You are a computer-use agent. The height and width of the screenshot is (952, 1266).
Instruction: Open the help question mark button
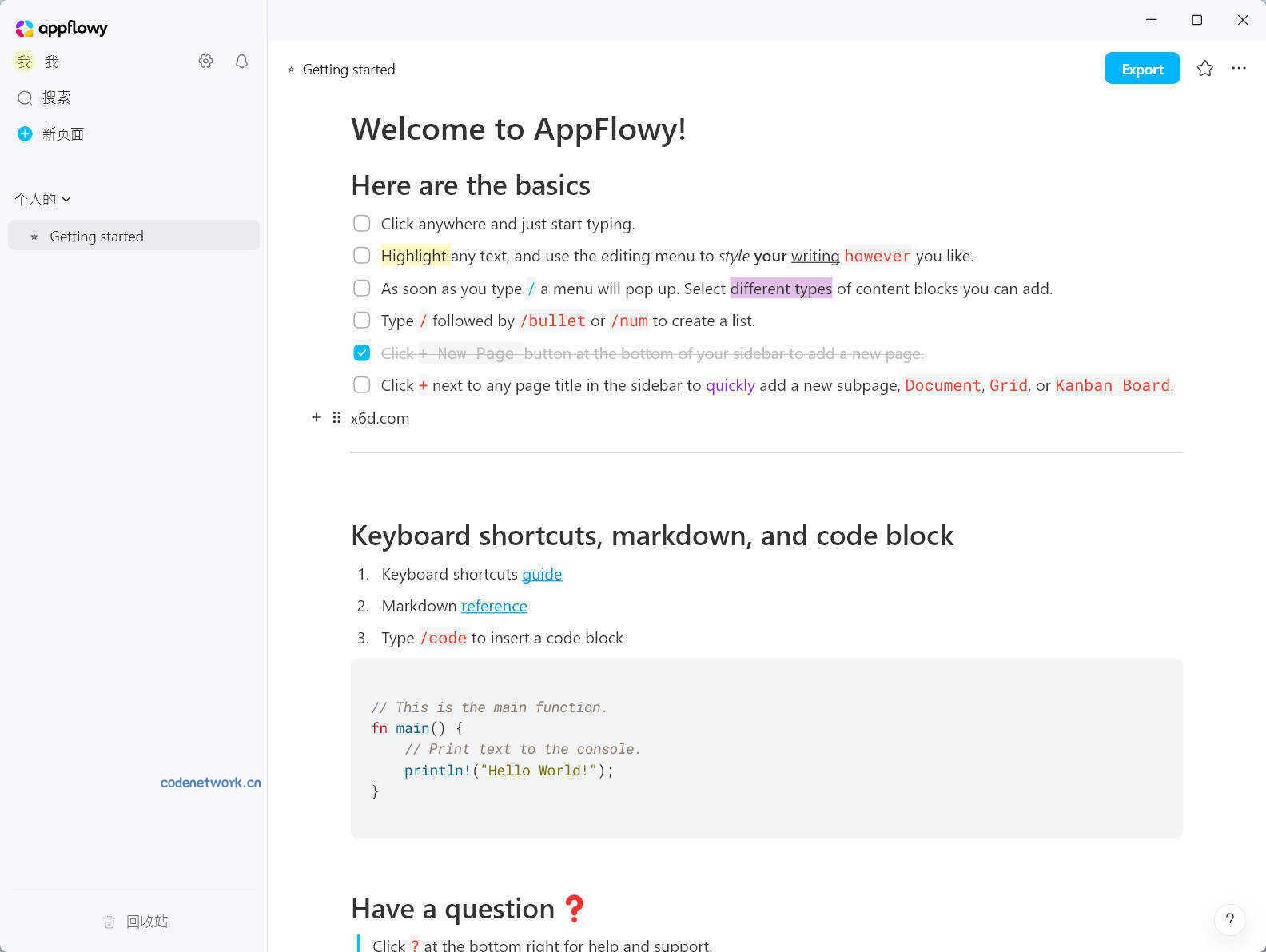point(1230,919)
